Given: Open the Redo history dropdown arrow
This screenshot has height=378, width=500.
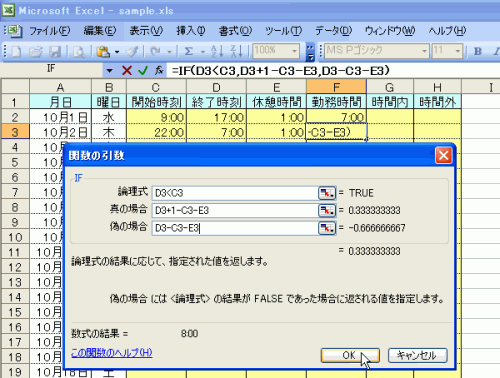Looking at the screenshot, I should [x=170, y=52].
